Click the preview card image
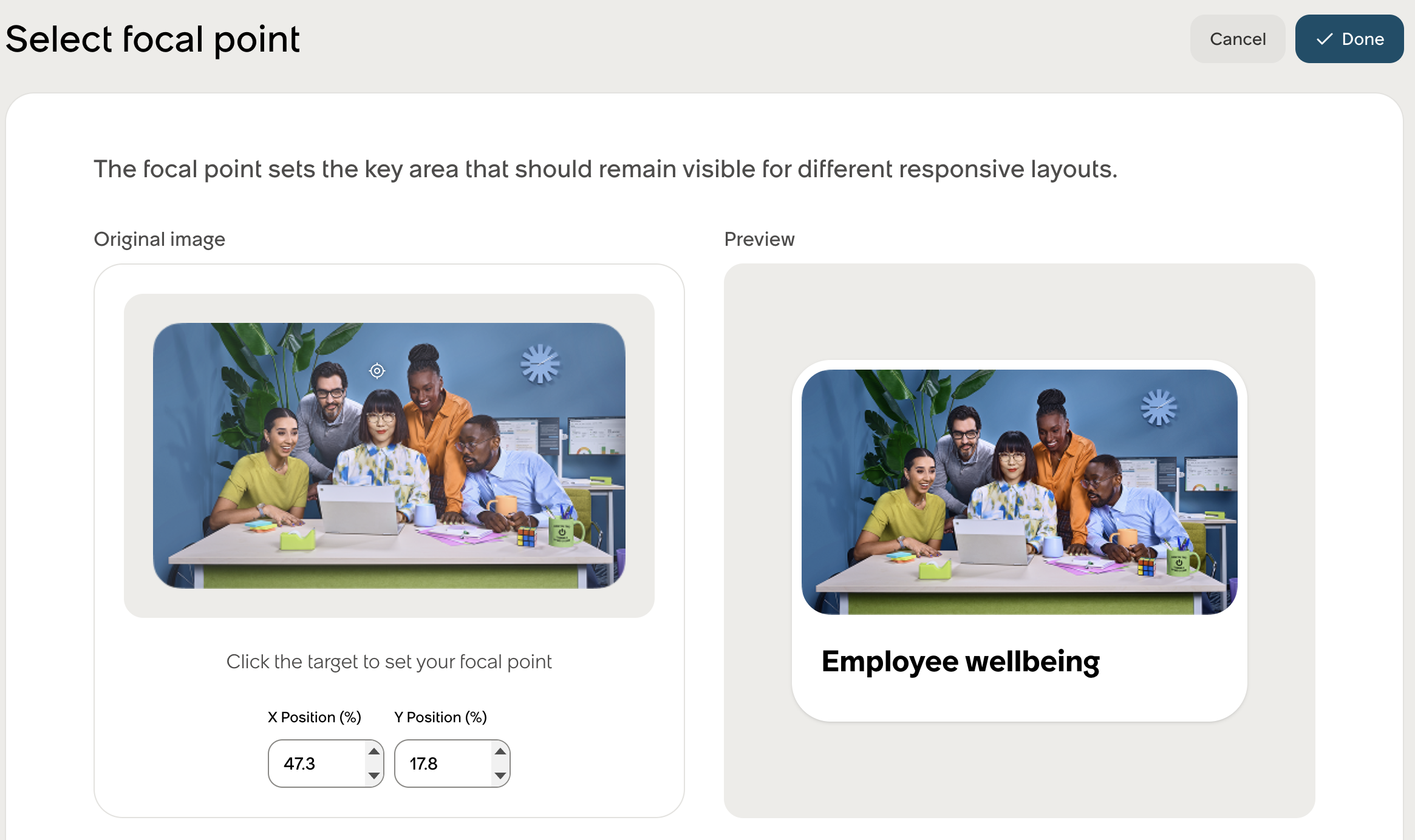The height and width of the screenshot is (840, 1415). tap(1020, 492)
